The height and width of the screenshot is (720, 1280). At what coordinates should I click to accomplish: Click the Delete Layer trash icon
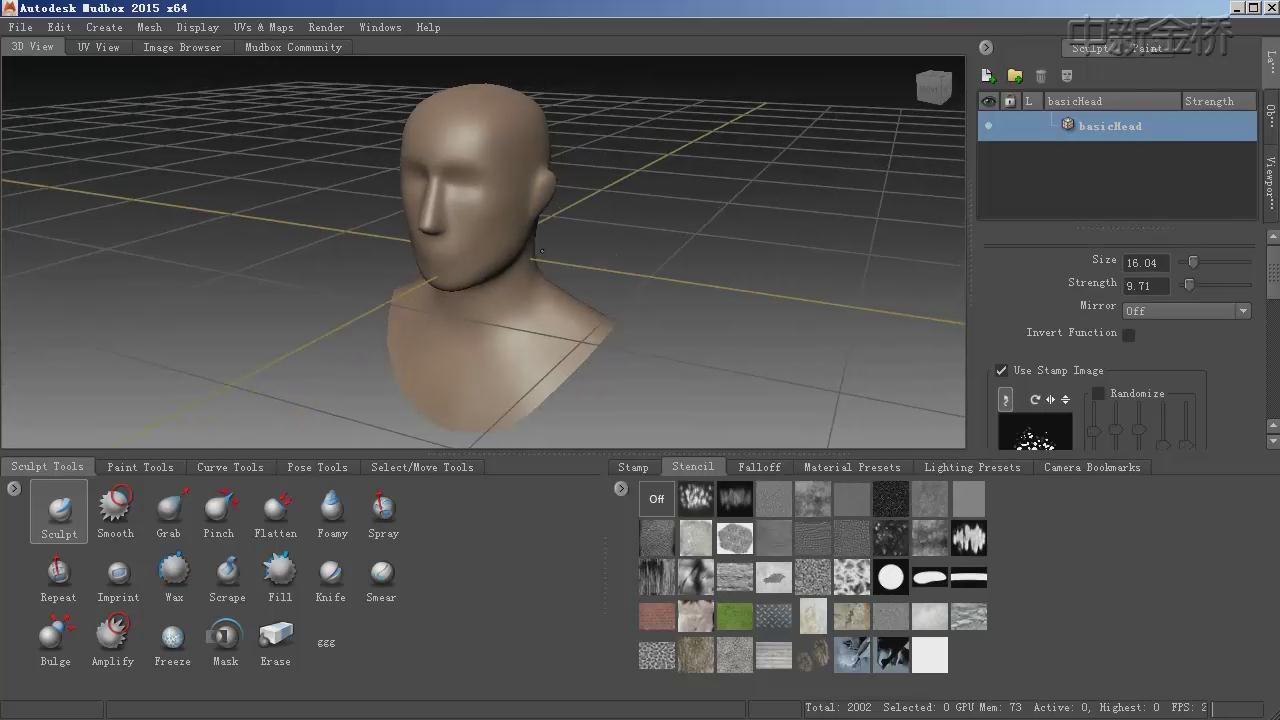[x=1041, y=76]
